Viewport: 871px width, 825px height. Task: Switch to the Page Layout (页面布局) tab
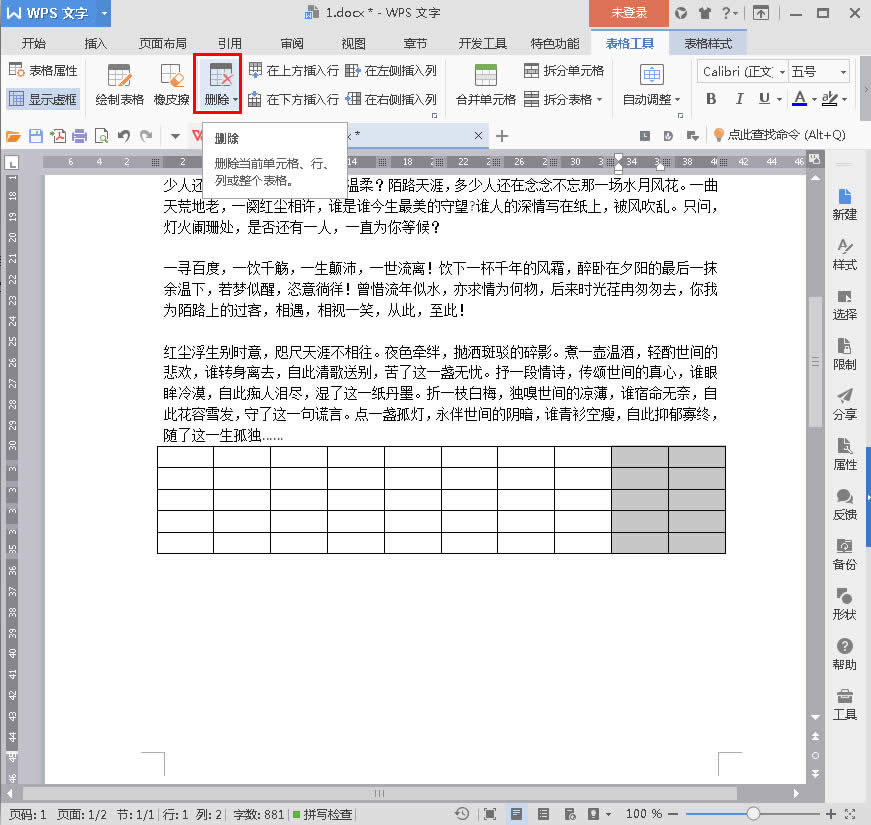[162, 44]
